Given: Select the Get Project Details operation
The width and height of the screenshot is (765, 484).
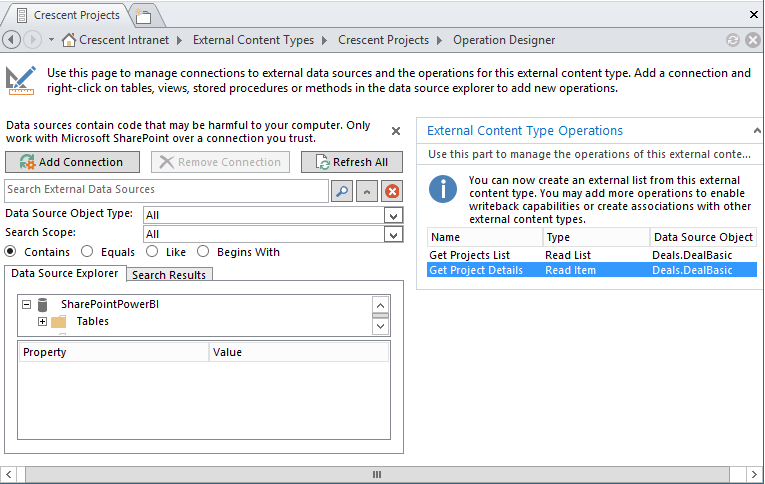Looking at the screenshot, I should tap(592, 270).
